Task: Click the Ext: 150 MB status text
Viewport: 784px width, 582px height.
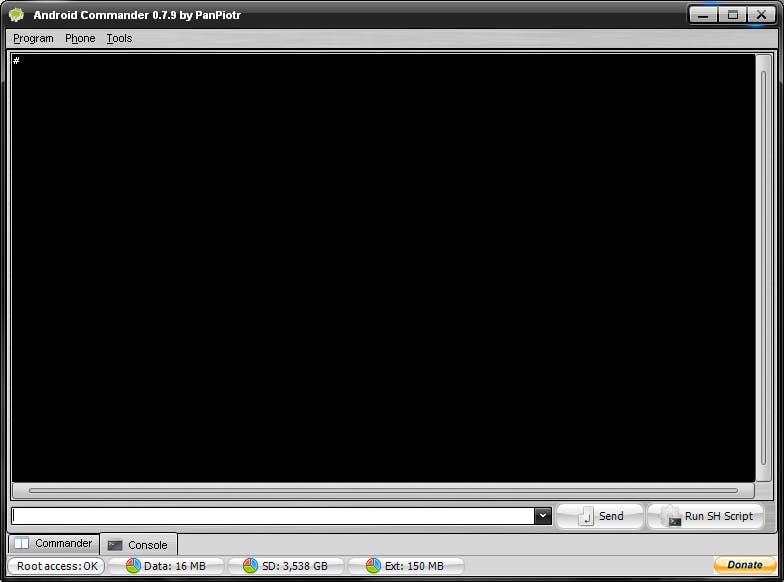Action: click(x=414, y=566)
